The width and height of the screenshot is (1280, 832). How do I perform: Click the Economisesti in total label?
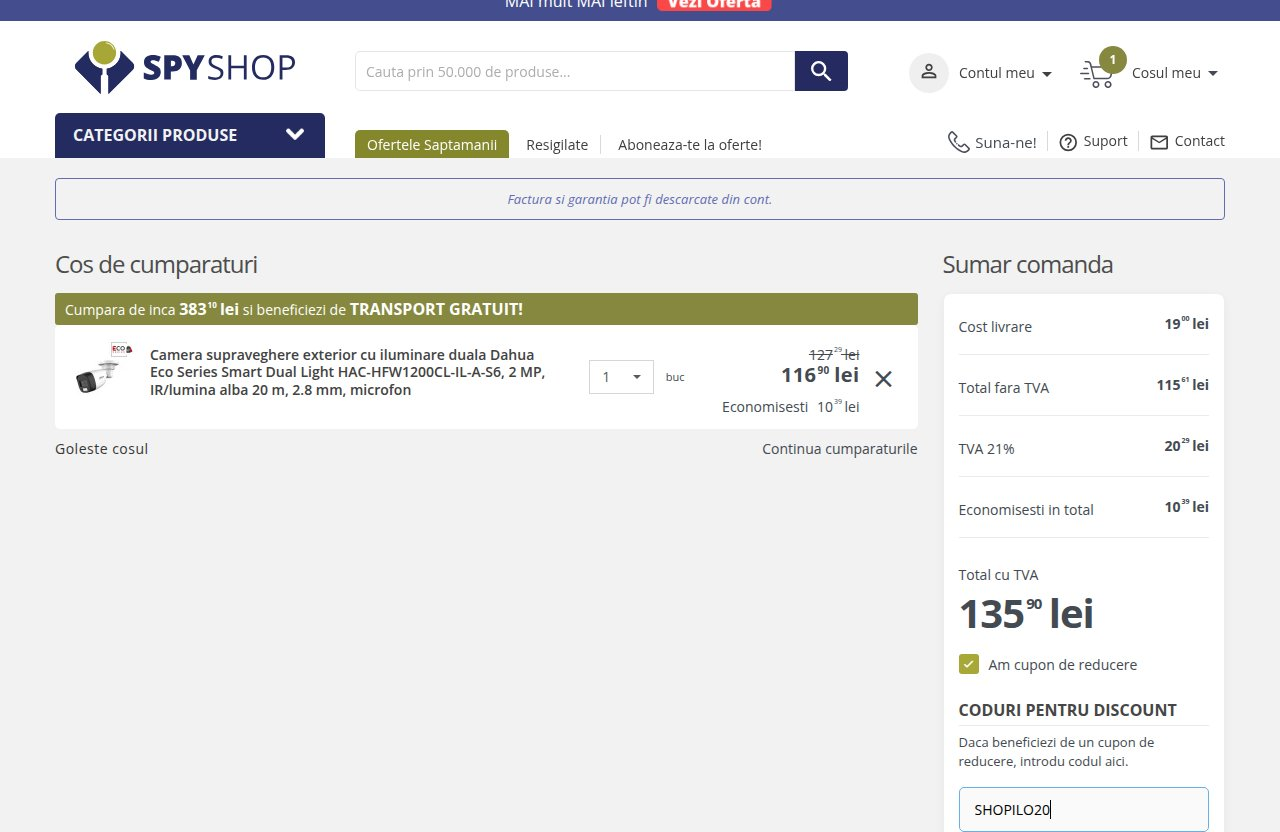[x=1026, y=510]
